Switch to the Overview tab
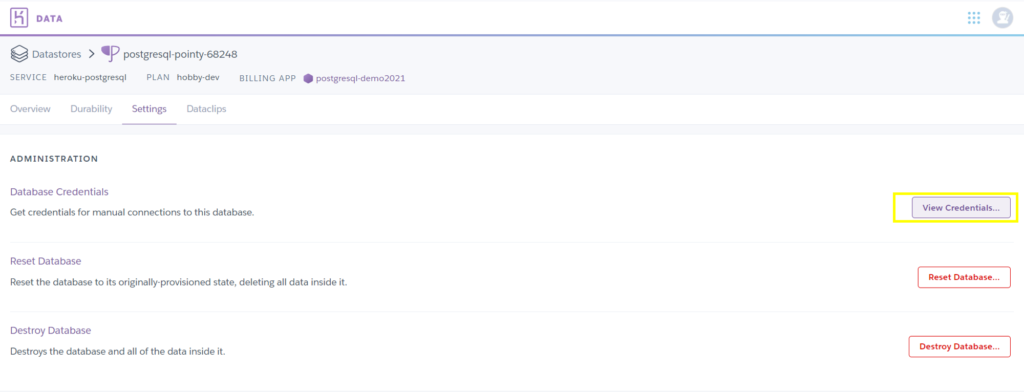1024x392 pixels. 30,109
